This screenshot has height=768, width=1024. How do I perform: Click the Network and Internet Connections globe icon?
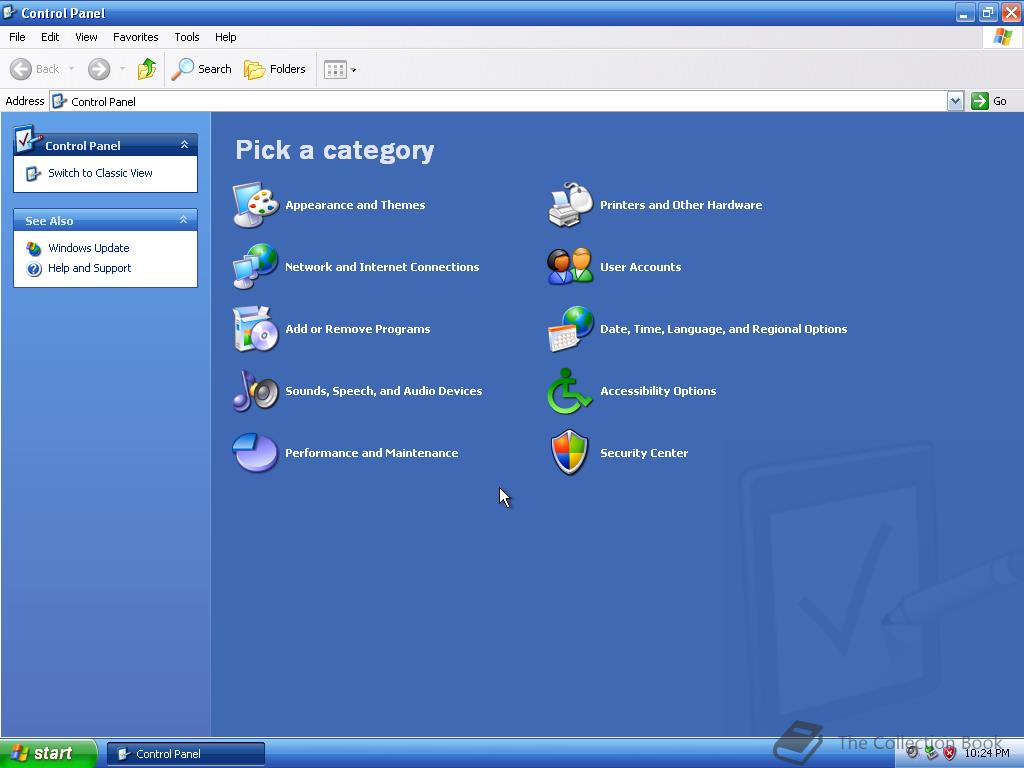(x=255, y=266)
